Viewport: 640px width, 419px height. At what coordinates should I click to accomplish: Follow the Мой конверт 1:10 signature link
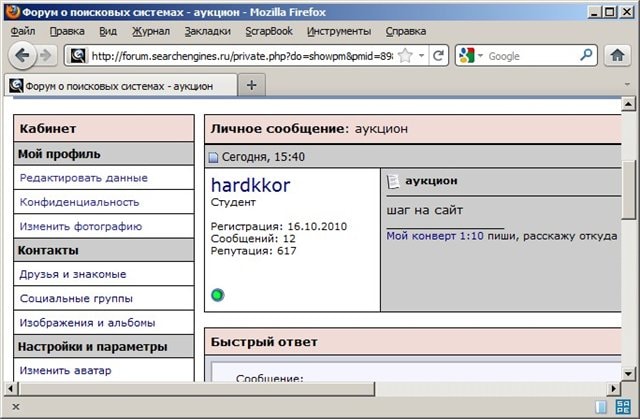(x=435, y=236)
